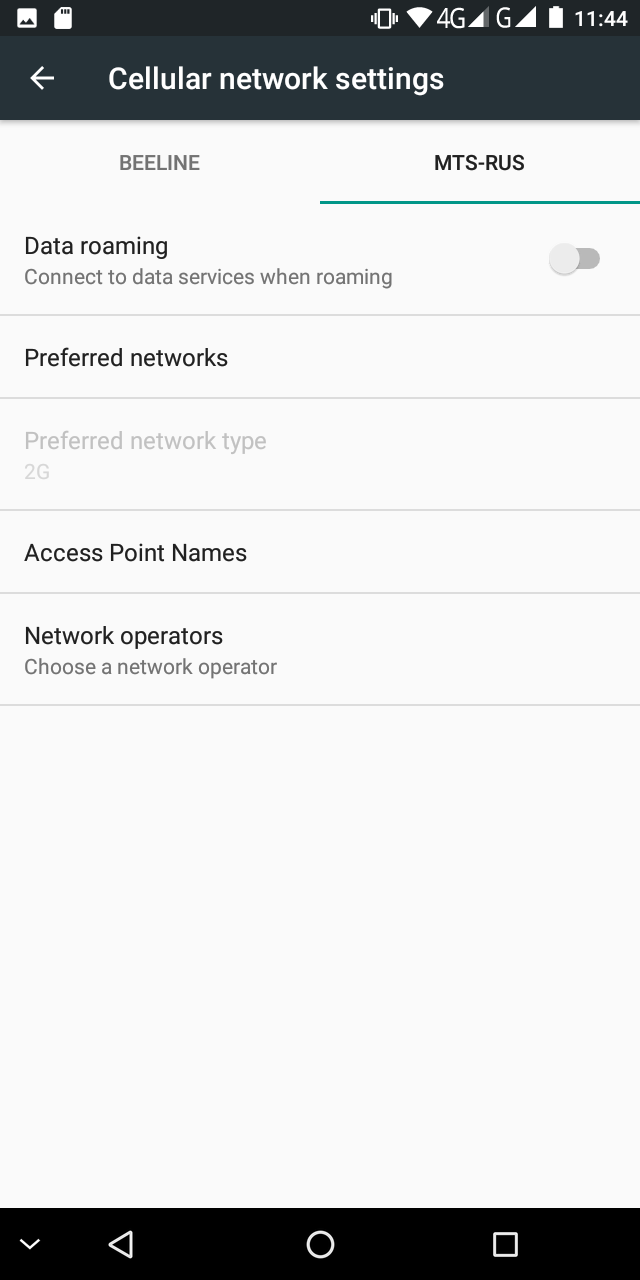
Task: Tap the SD card notification icon
Action: pyautogui.click(x=63, y=18)
